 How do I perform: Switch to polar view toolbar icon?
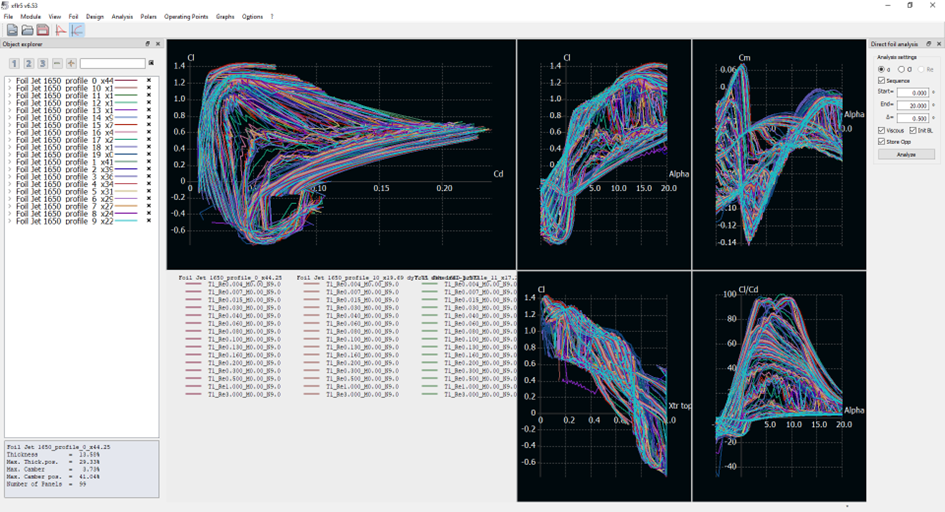[77, 30]
